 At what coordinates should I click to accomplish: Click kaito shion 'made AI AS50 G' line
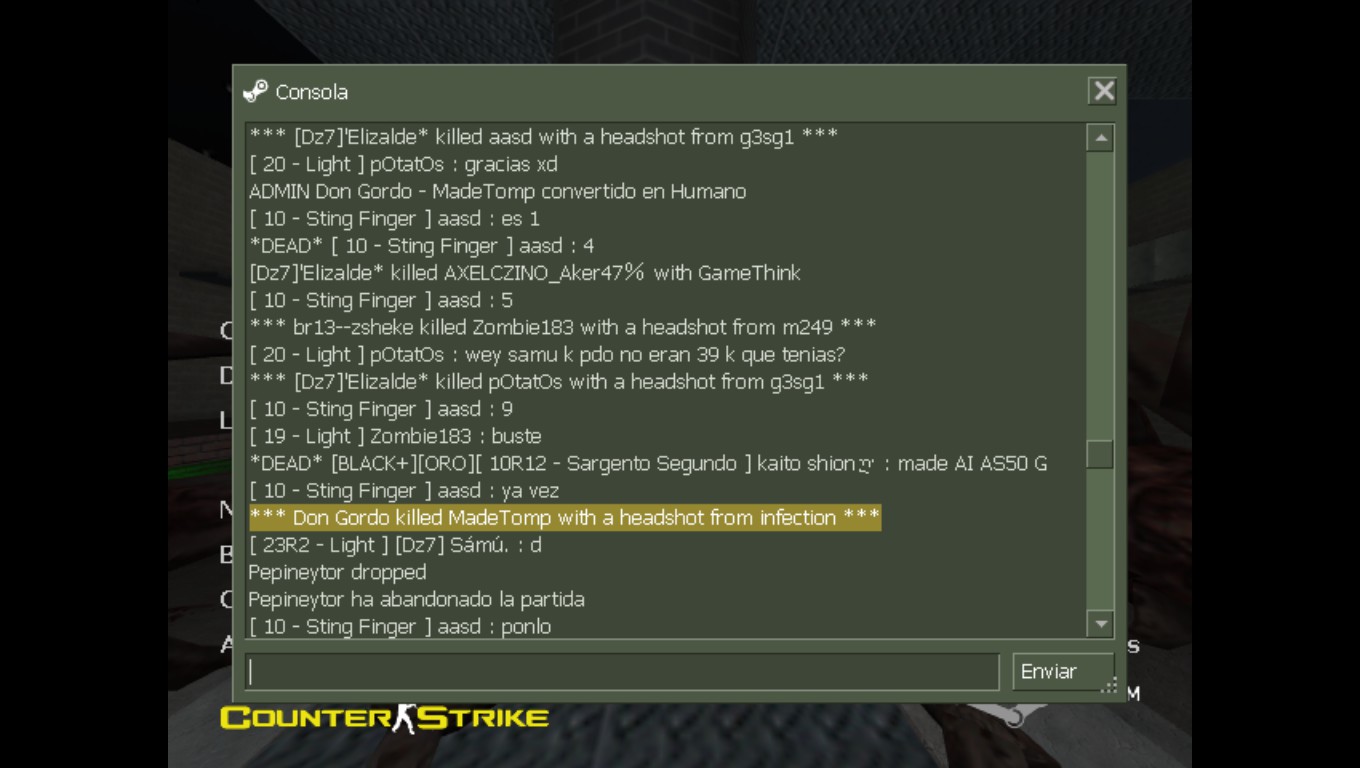tap(648, 464)
